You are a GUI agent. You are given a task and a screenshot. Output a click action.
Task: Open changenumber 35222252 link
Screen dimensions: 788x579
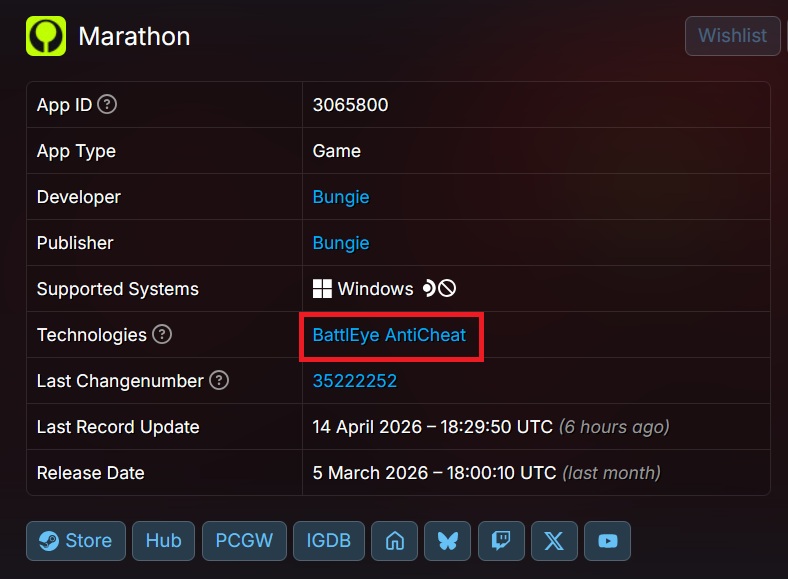(355, 381)
